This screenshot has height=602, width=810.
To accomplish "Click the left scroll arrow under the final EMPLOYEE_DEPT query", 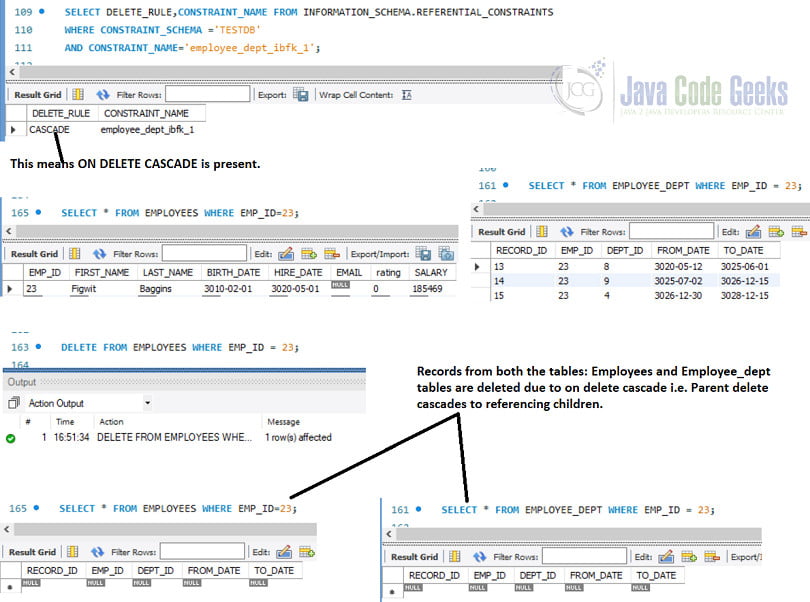I will 389,534.
